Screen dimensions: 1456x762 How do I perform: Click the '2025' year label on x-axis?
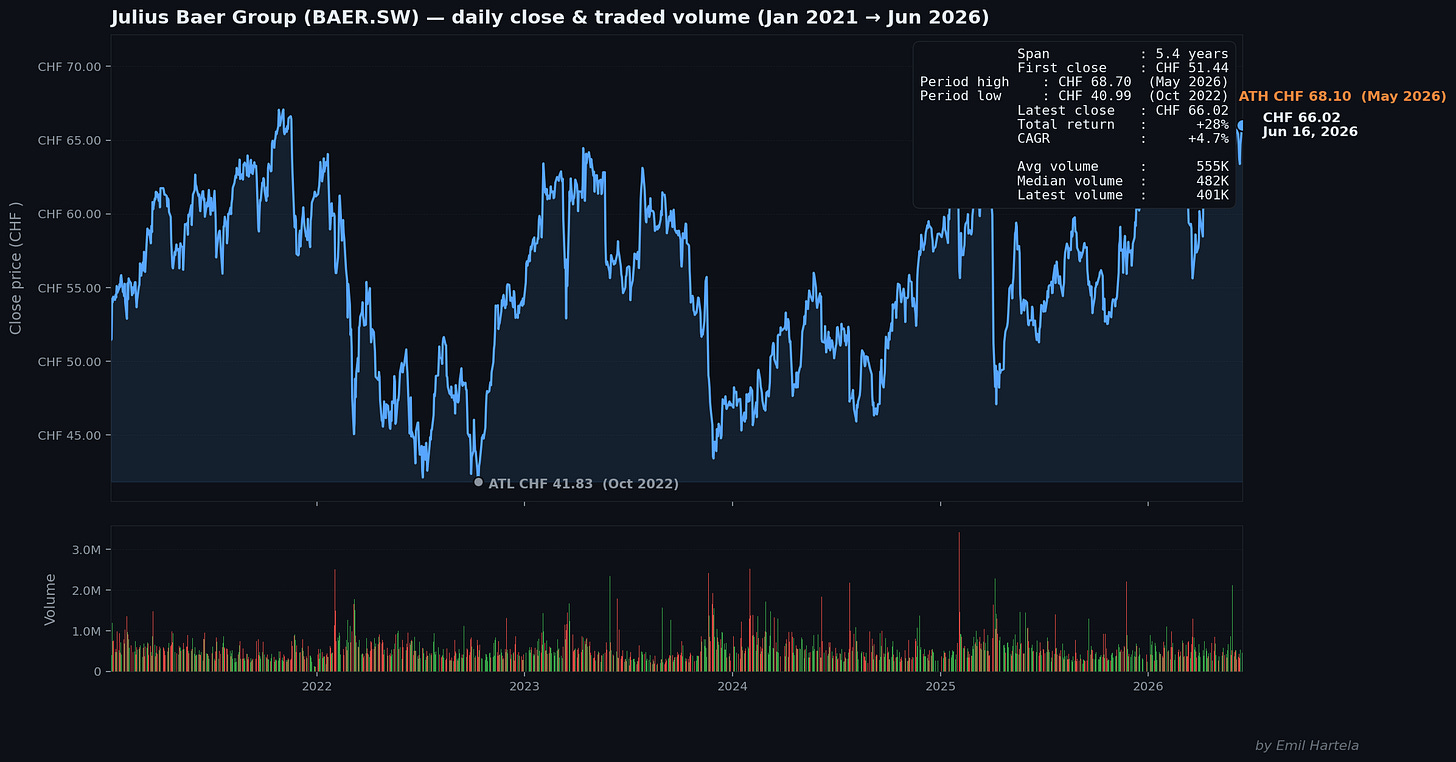pyautogui.click(x=941, y=686)
